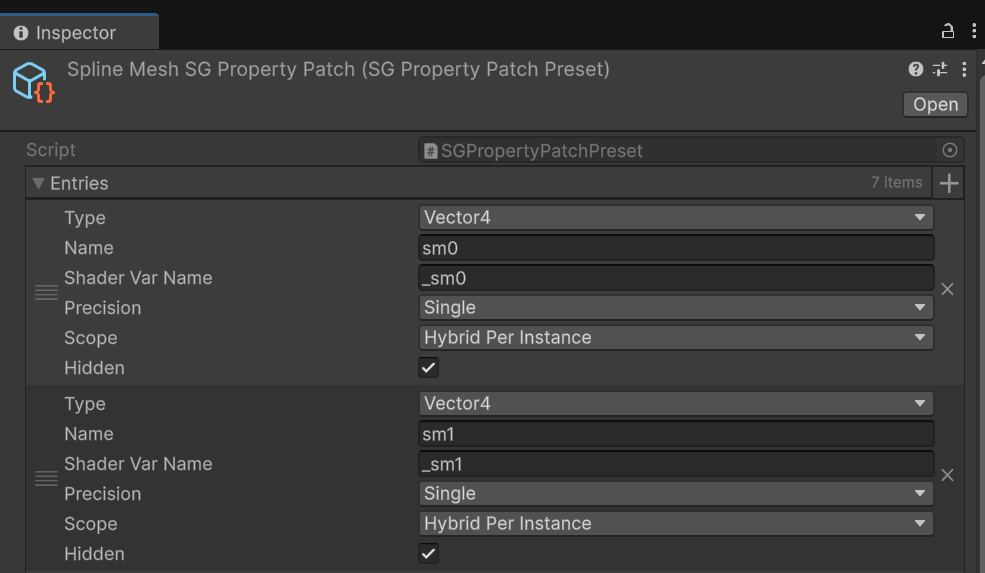This screenshot has width=985, height=573.
Task: Open Type dropdown of sm0 entry
Action: click(676, 217)
